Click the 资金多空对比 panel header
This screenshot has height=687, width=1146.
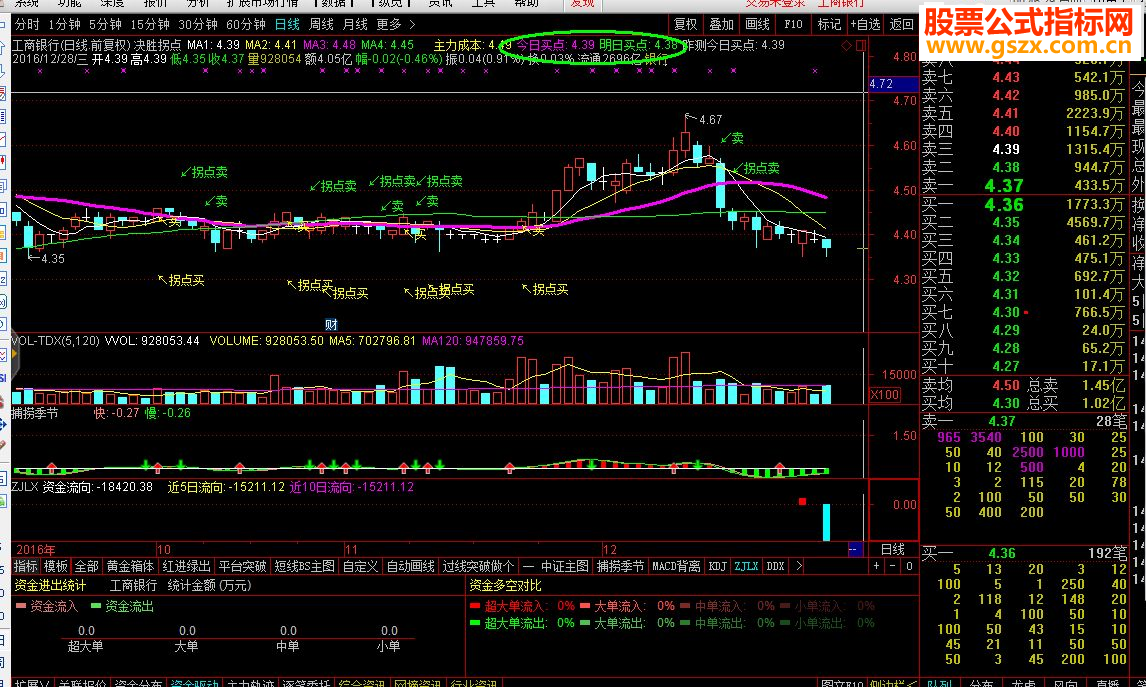pos(505,585)
